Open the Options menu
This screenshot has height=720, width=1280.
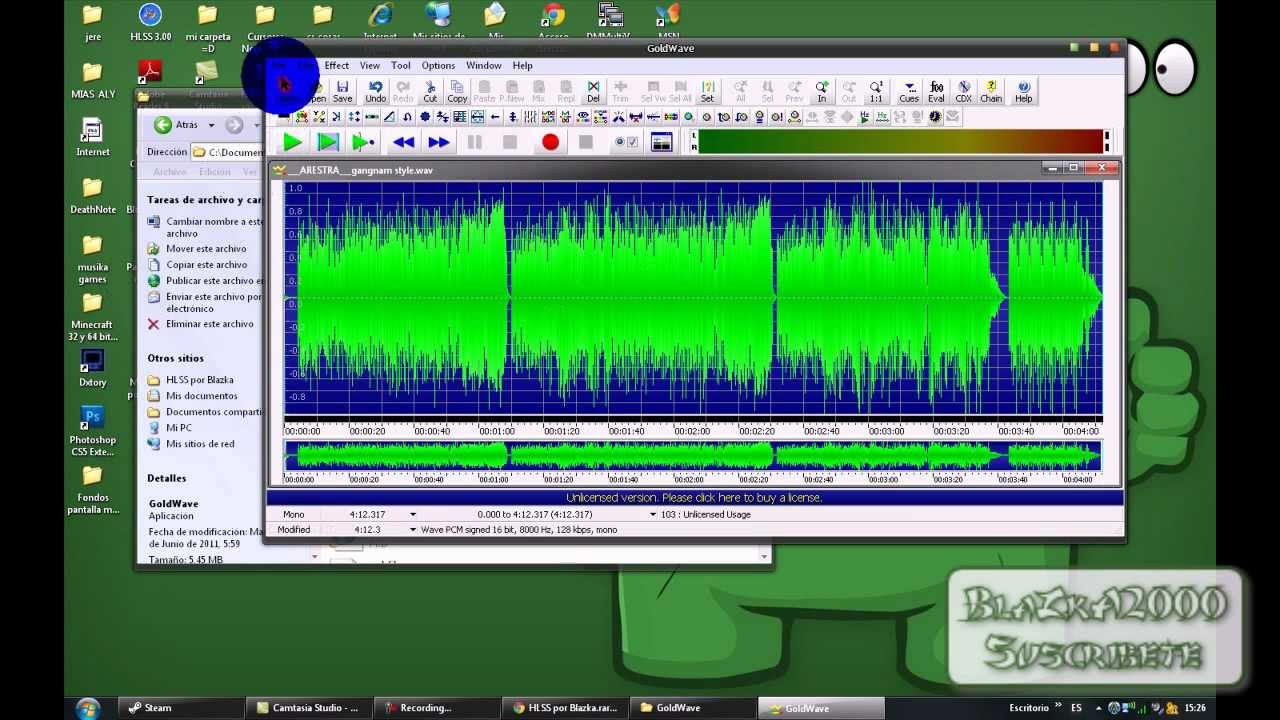click(x=438, y=66)
